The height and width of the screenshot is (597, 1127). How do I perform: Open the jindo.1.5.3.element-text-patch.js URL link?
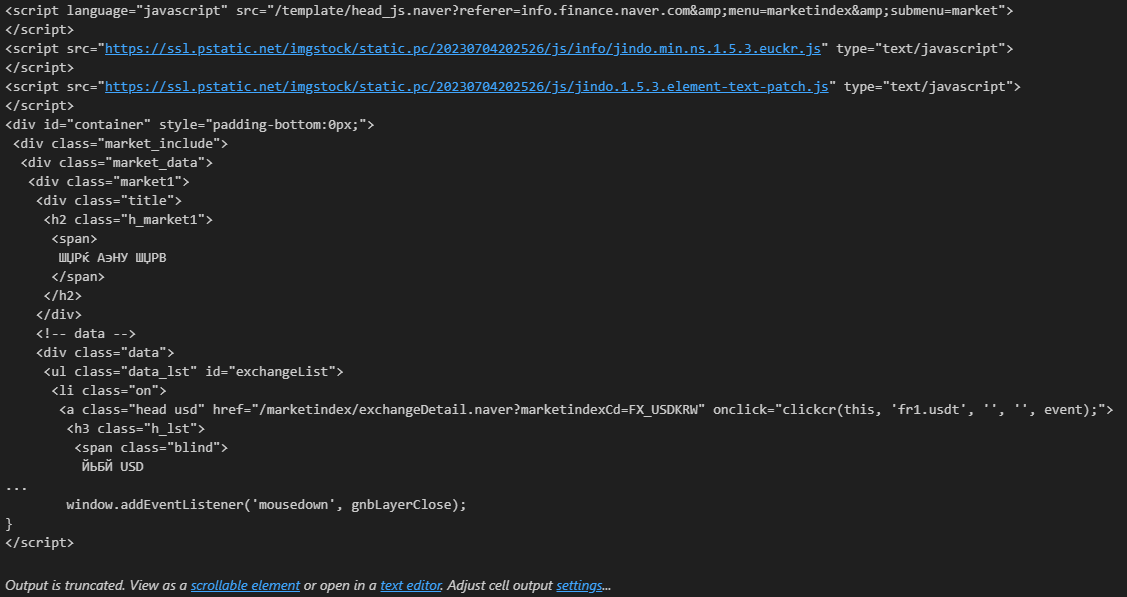click(466, 86)
